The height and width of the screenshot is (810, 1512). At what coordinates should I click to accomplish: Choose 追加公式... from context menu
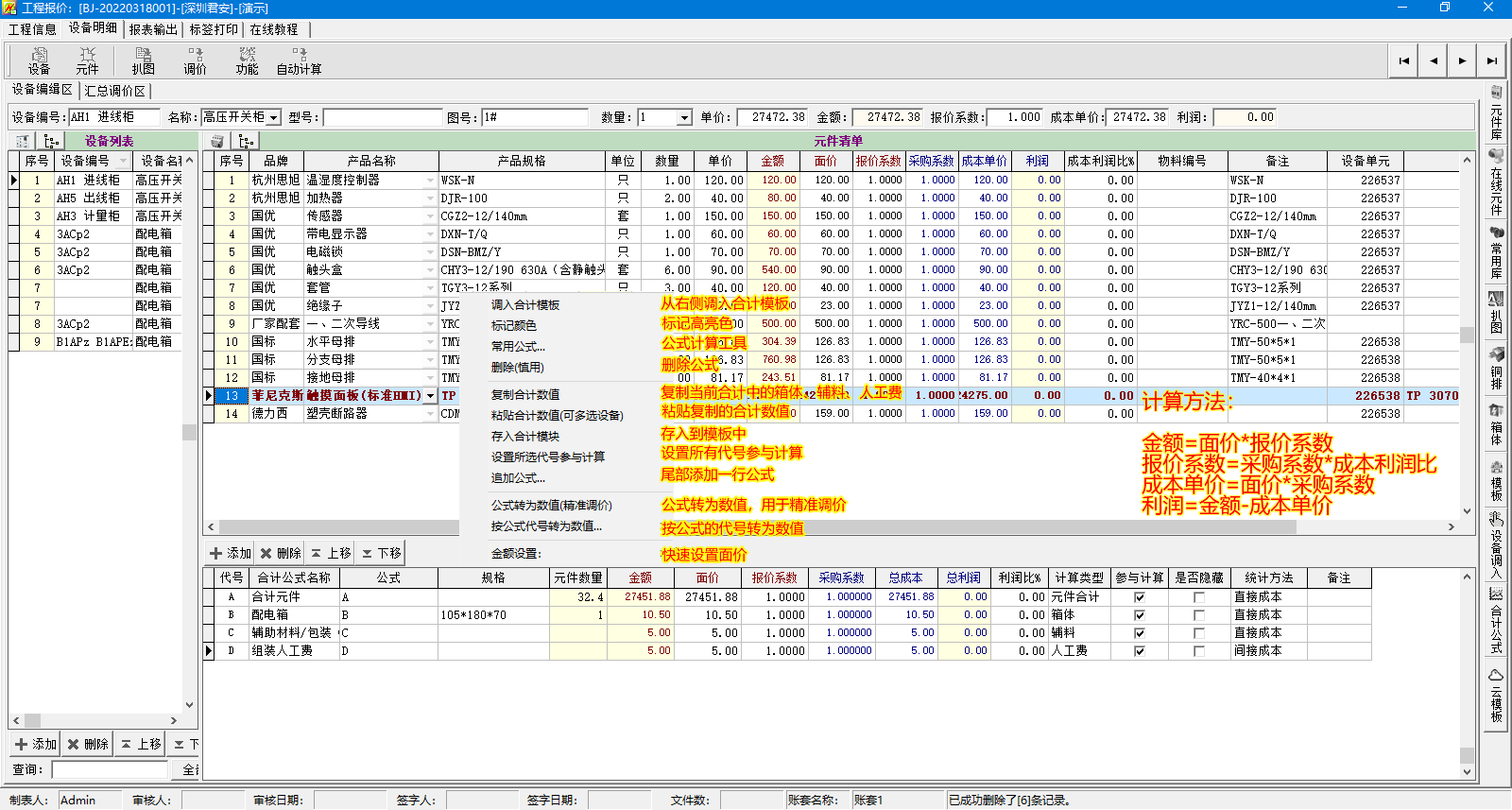click(518, 477)
